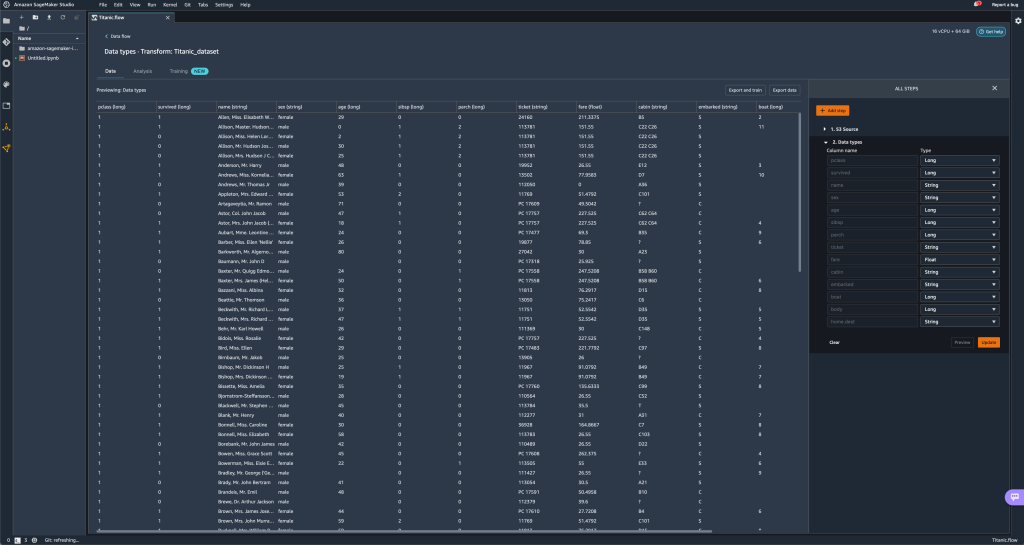Open the File menu
The image size is (1024, 545).
point(103,5)
